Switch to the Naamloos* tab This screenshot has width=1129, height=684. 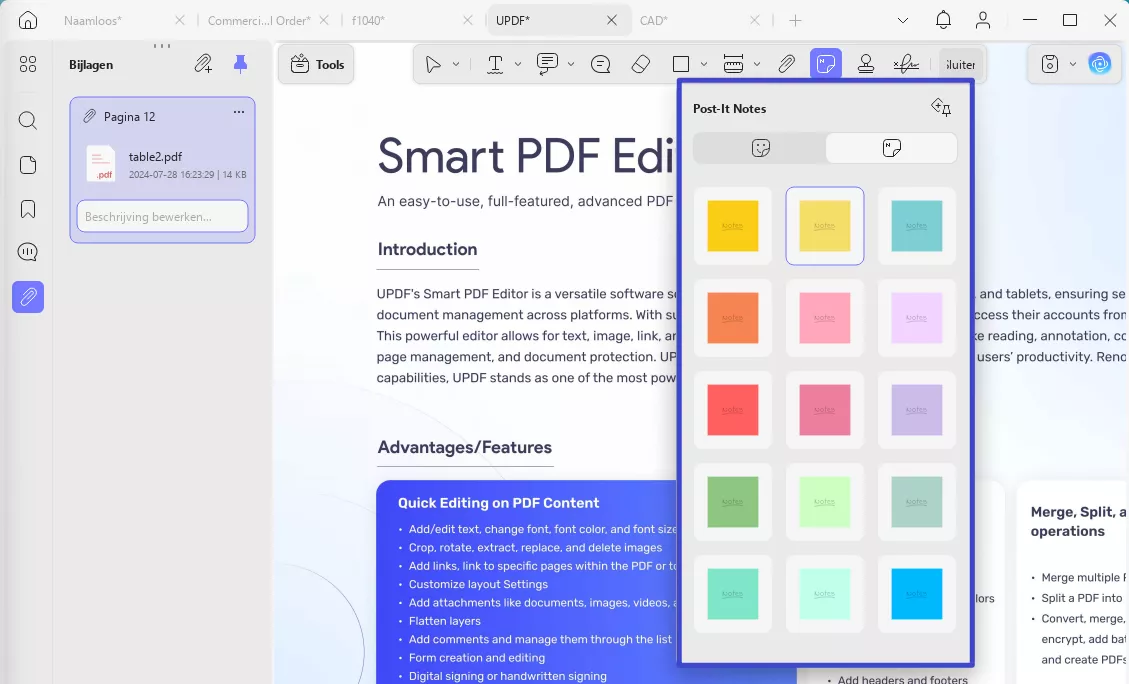pyautogui.click(x=92, y=20)
